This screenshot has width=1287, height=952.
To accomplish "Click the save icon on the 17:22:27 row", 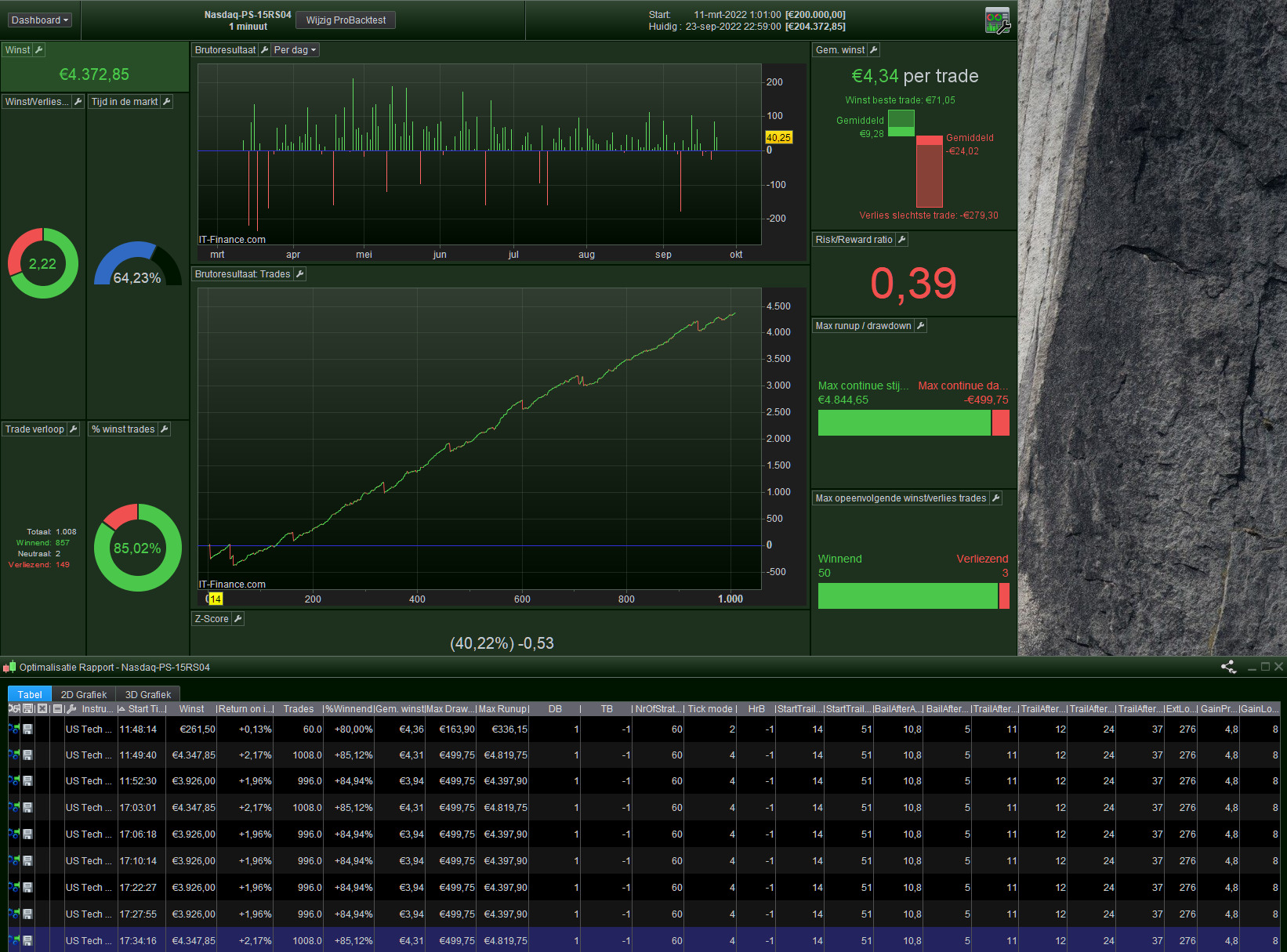I will pyautogui.click(x=28, y=888).
